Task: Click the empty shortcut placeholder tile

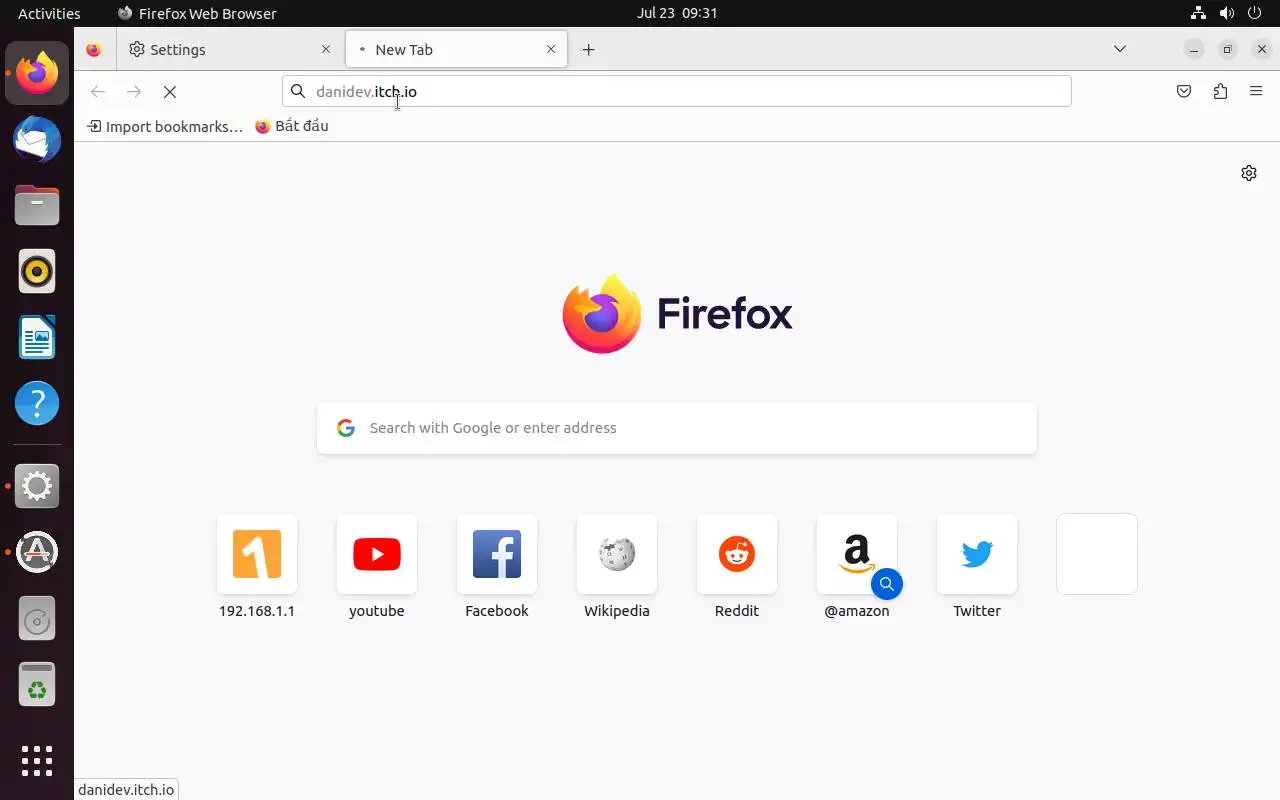Action: [1097, 554]
